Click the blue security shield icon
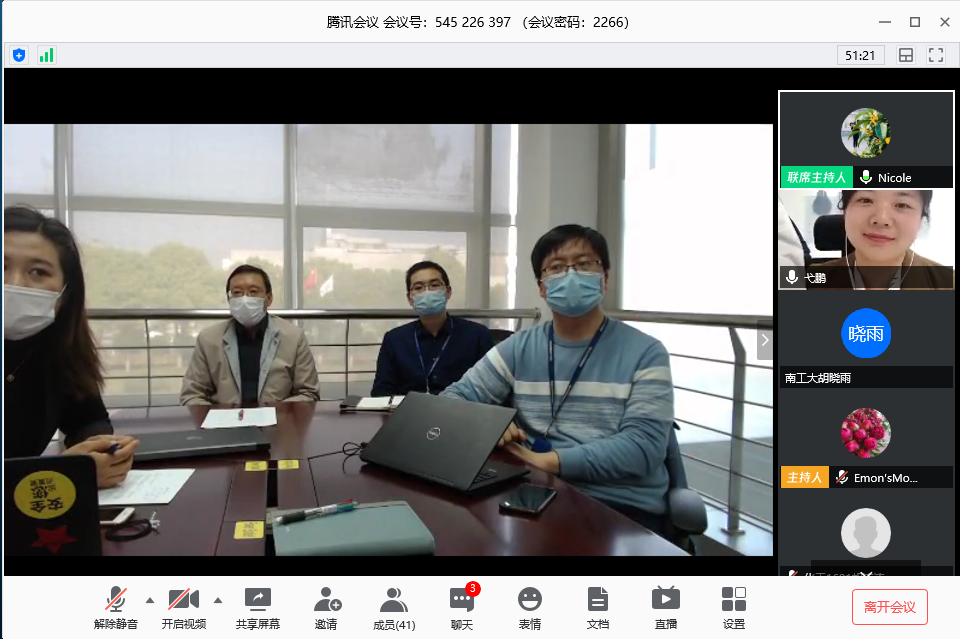 click(18, 55)
